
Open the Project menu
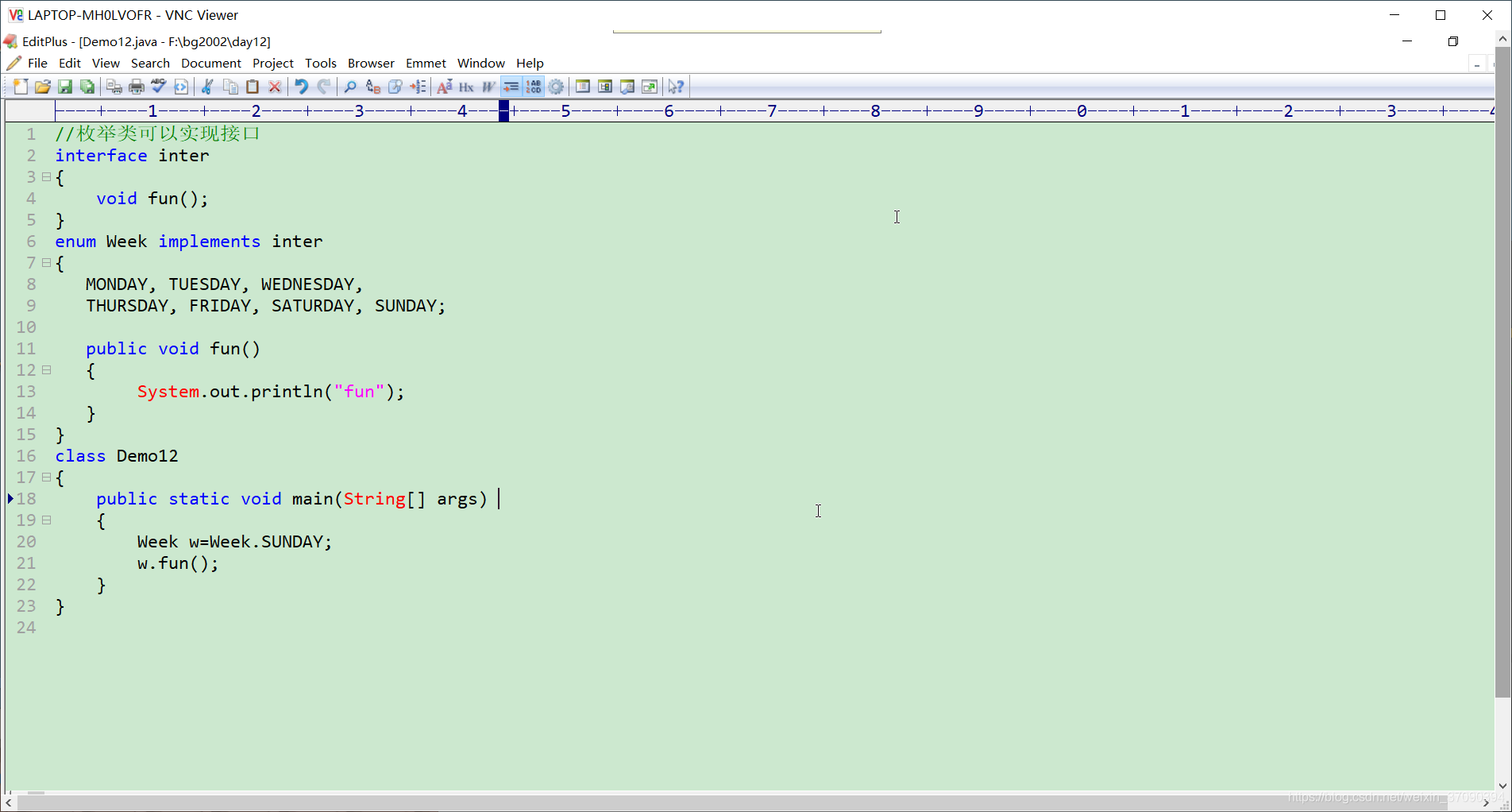tap(272, 63)
